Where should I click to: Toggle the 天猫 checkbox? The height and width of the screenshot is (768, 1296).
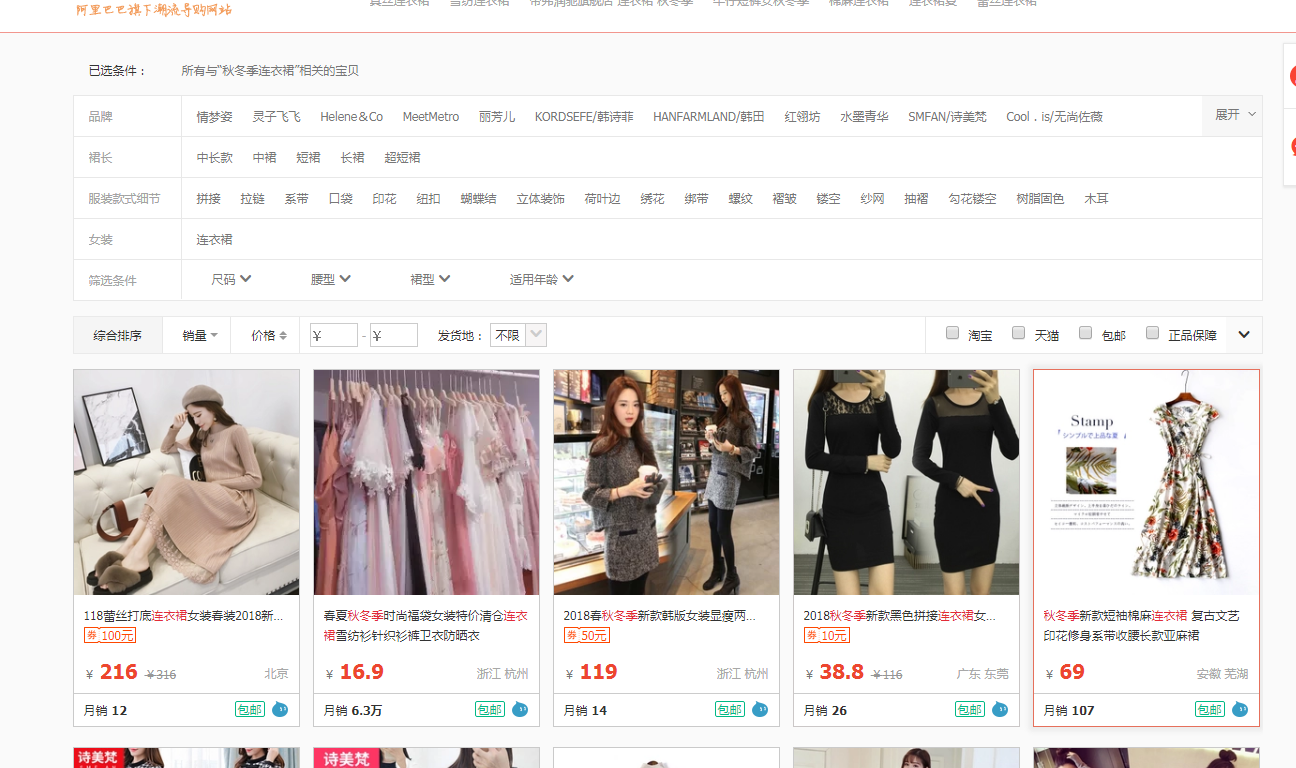click(1019, 333)
